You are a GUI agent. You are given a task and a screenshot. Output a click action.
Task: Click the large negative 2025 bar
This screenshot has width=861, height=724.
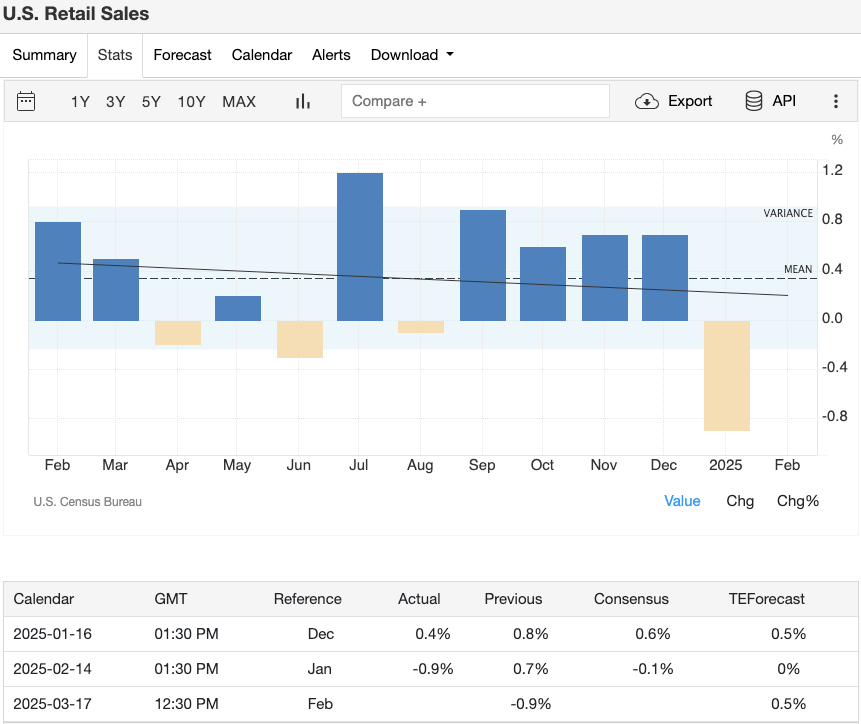click(x=726, y=375)
